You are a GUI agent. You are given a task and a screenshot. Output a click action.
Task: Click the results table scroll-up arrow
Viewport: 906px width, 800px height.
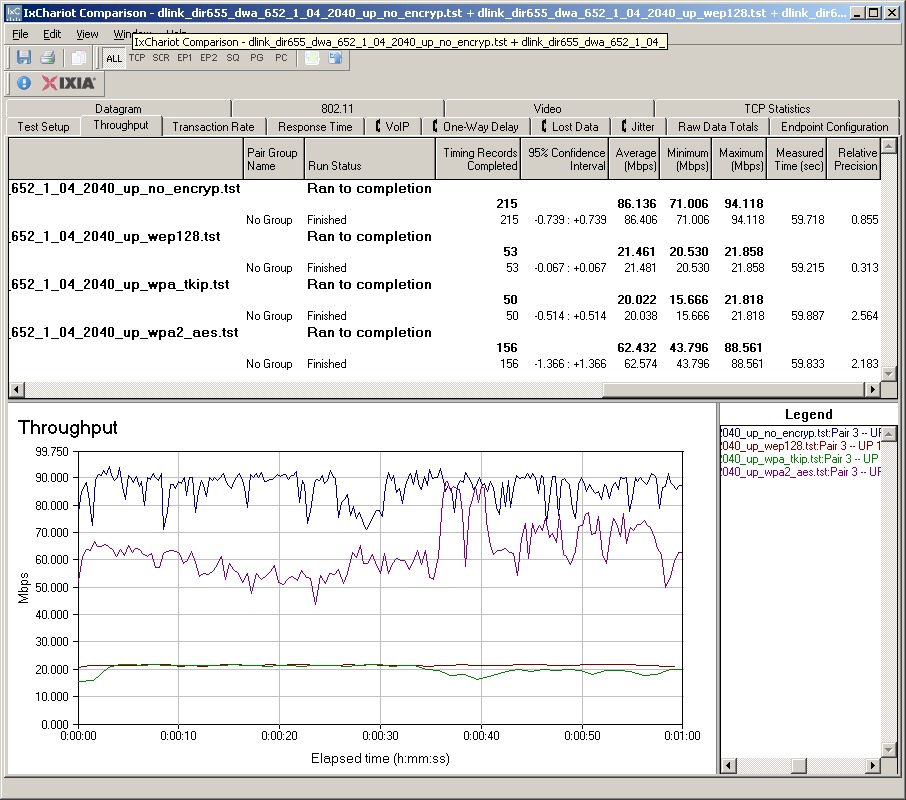pos(889,145)
